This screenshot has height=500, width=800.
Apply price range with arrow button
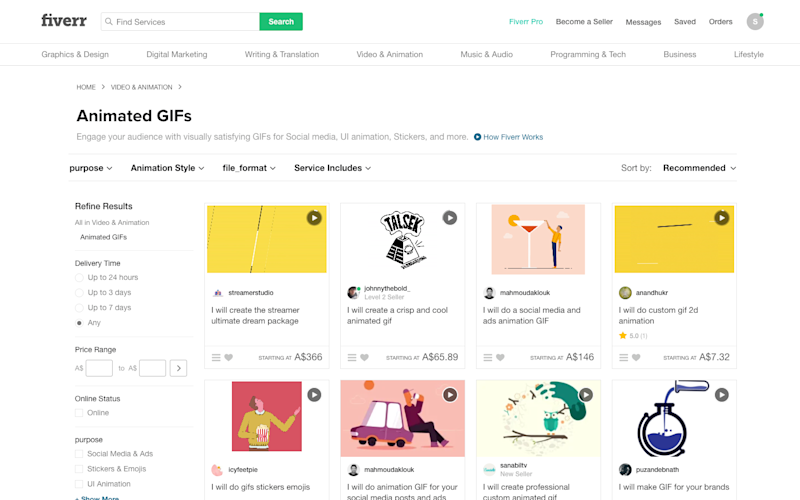[x=178, y=368]
